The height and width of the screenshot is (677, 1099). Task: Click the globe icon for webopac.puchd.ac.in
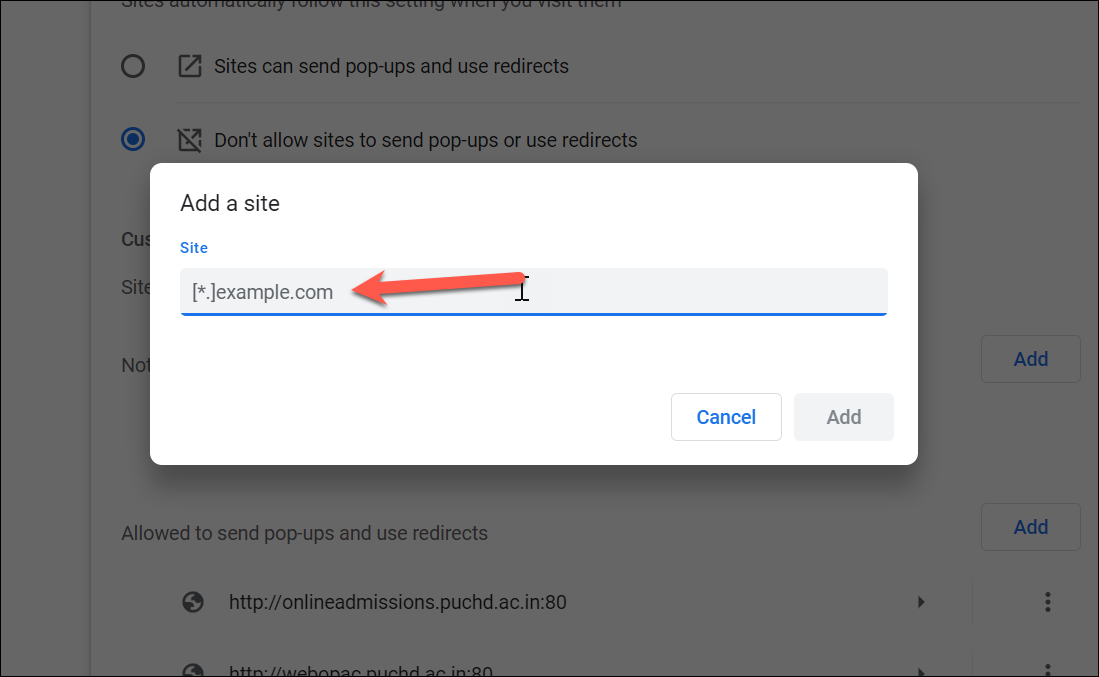(x=192, y=668)
